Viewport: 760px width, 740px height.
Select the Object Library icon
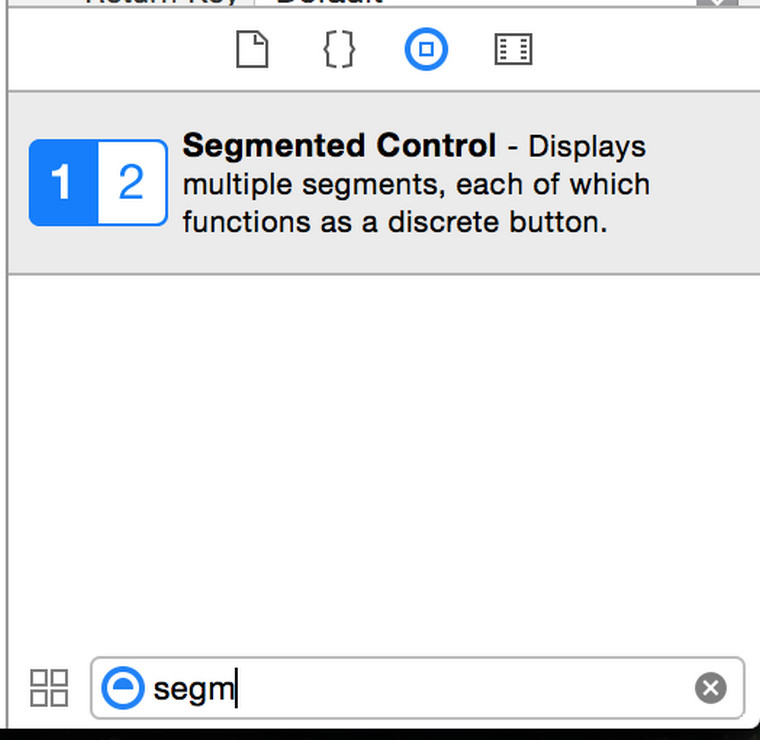click(426, 49)
